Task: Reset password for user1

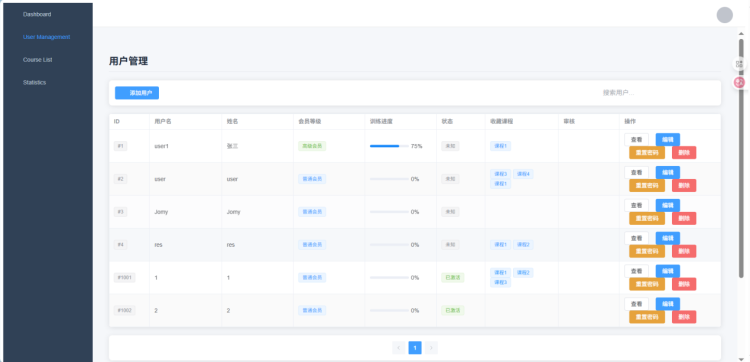Action: tap(647, 153)
